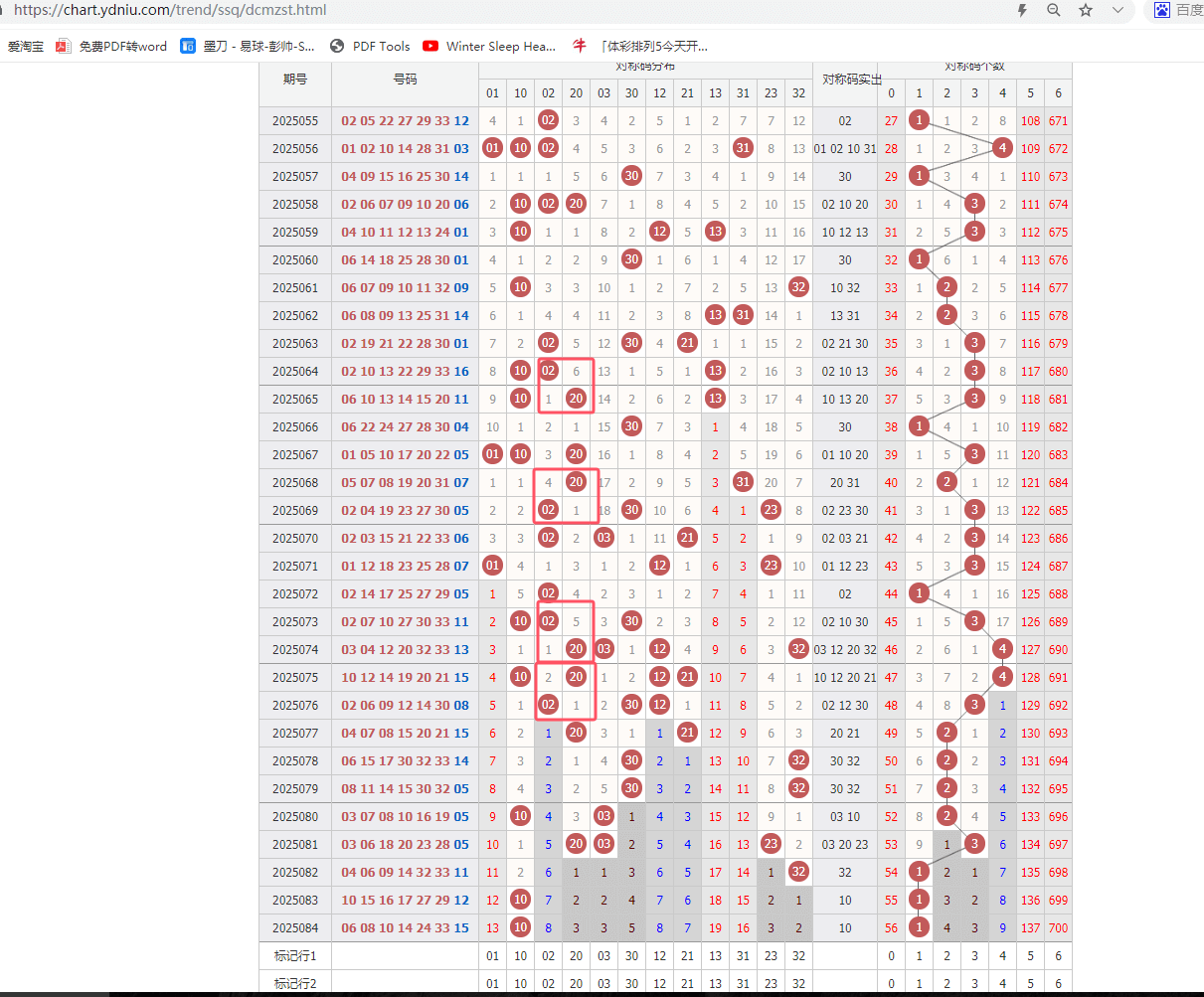Bookmark this page with the star icon

click(x=1086, y=10)
